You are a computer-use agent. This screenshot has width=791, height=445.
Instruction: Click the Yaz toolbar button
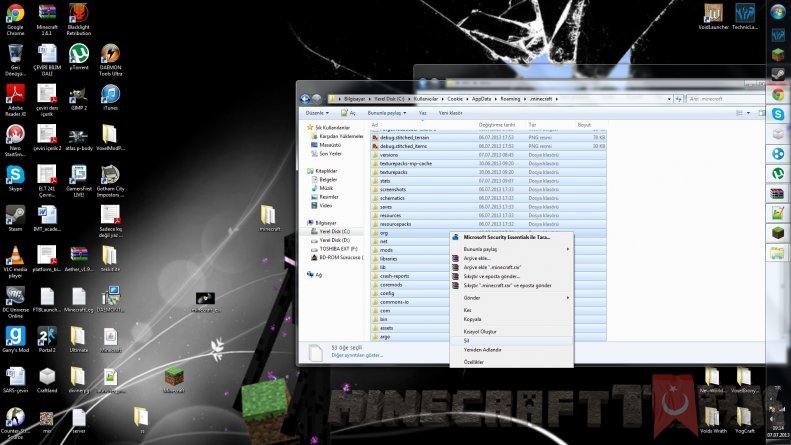[423, 113]
